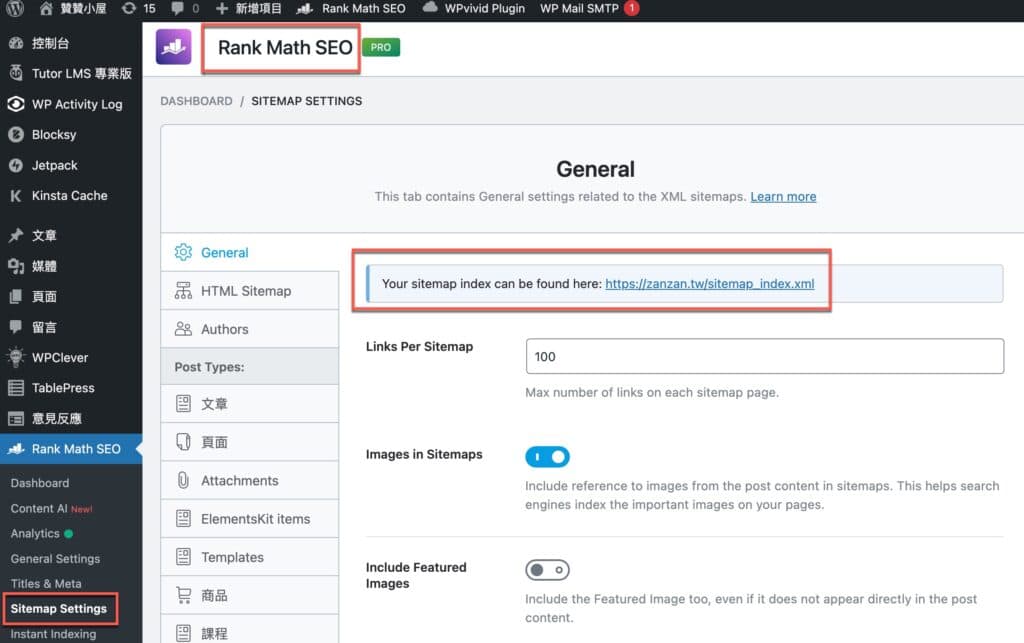Open General Settings submenu item
The image size is (1024, 643).
pos(56,559)
